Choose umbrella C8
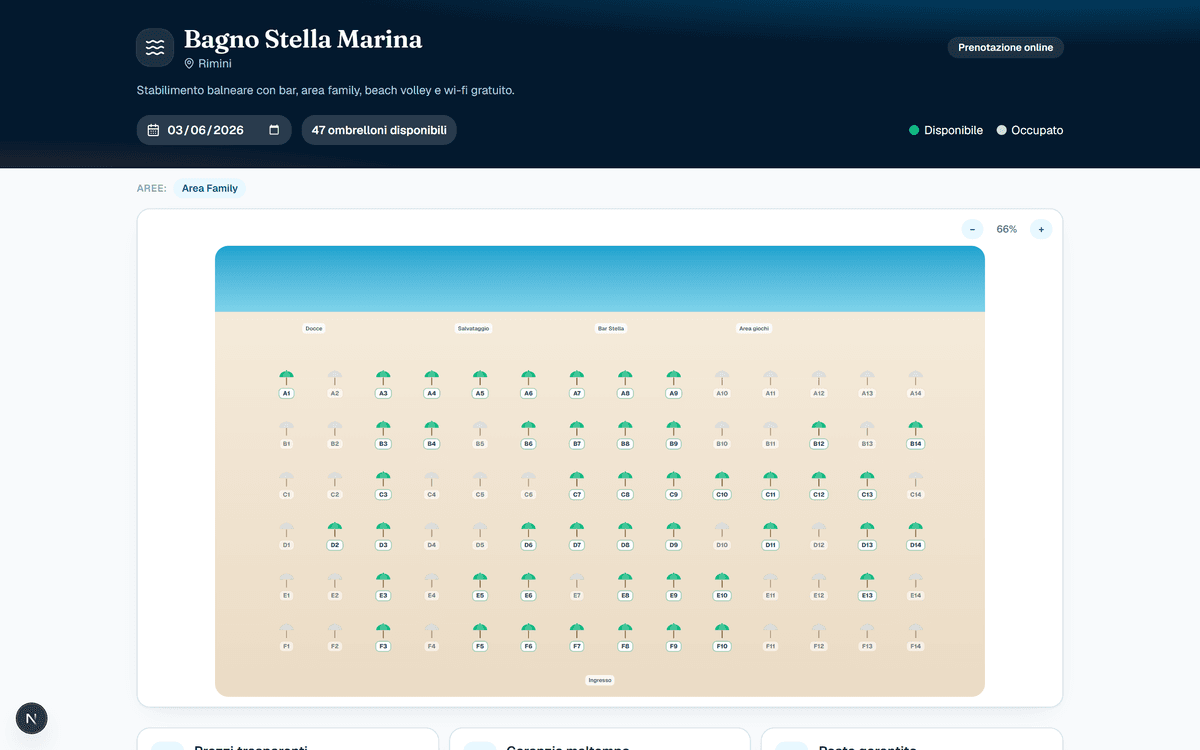 625,485
